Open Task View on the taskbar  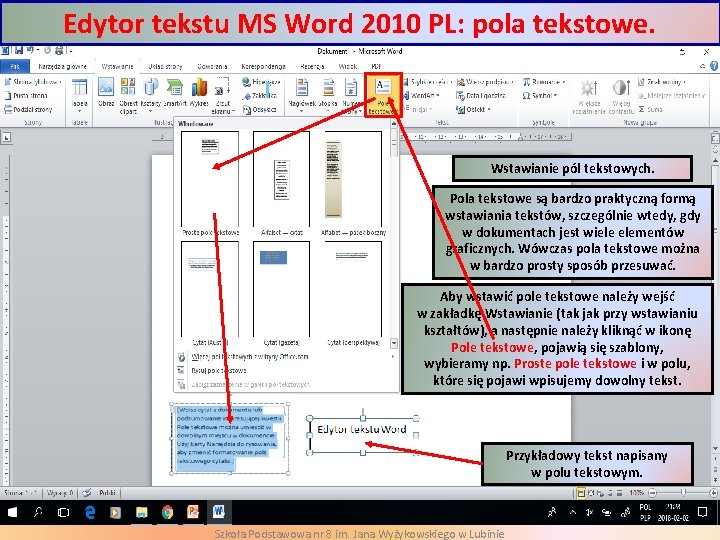click(x=64, y=512)
